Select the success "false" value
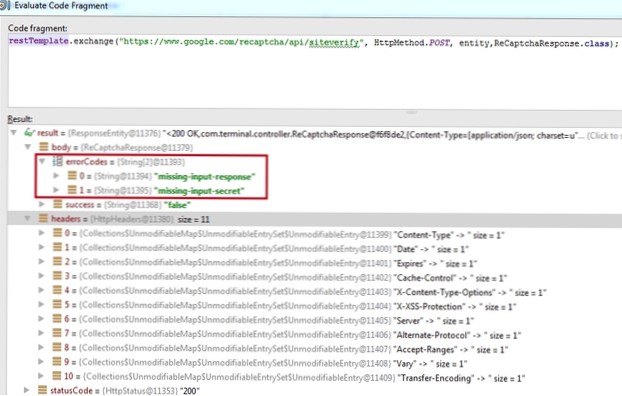Screen dimensions: 622x396 pos(177,205)
